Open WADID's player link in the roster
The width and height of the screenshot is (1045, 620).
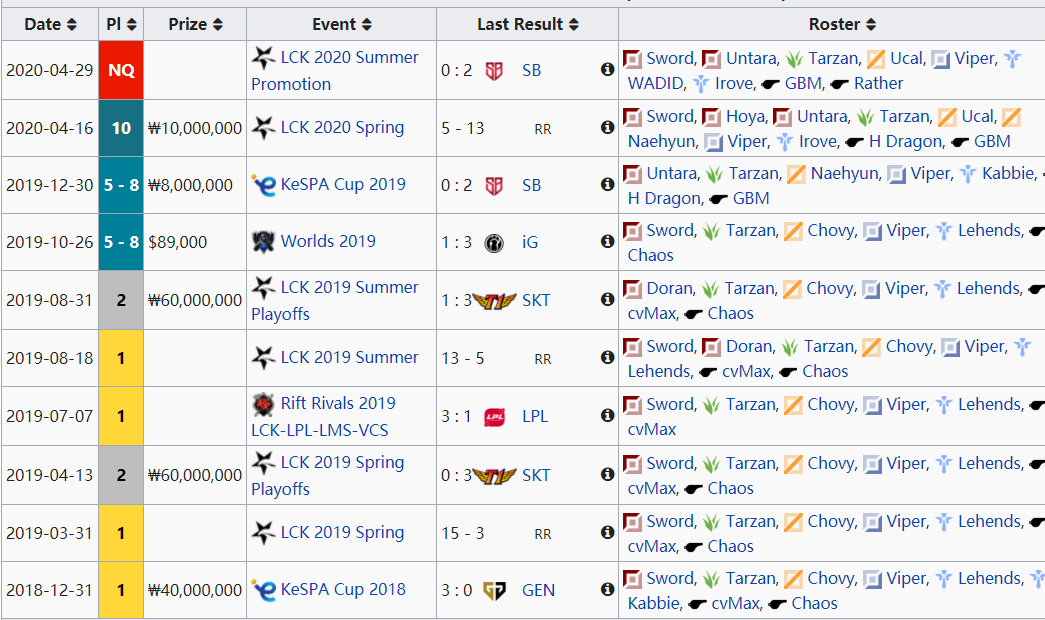[x=656, y=84]
